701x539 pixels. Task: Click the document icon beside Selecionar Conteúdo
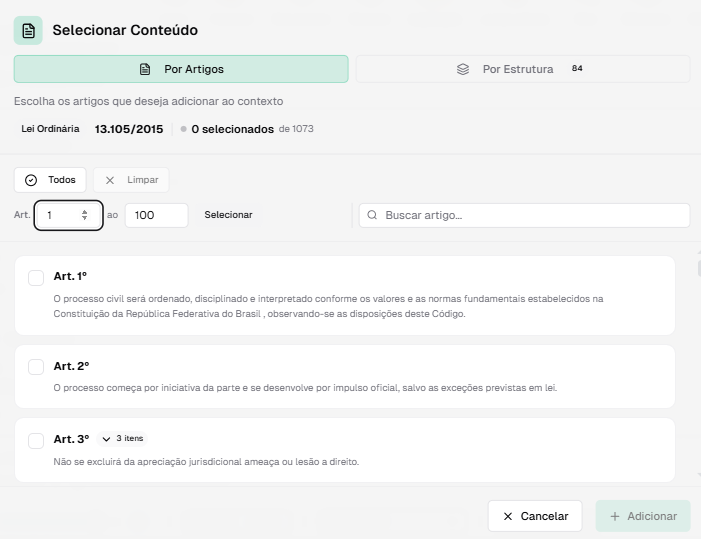[x=28, y=30]
